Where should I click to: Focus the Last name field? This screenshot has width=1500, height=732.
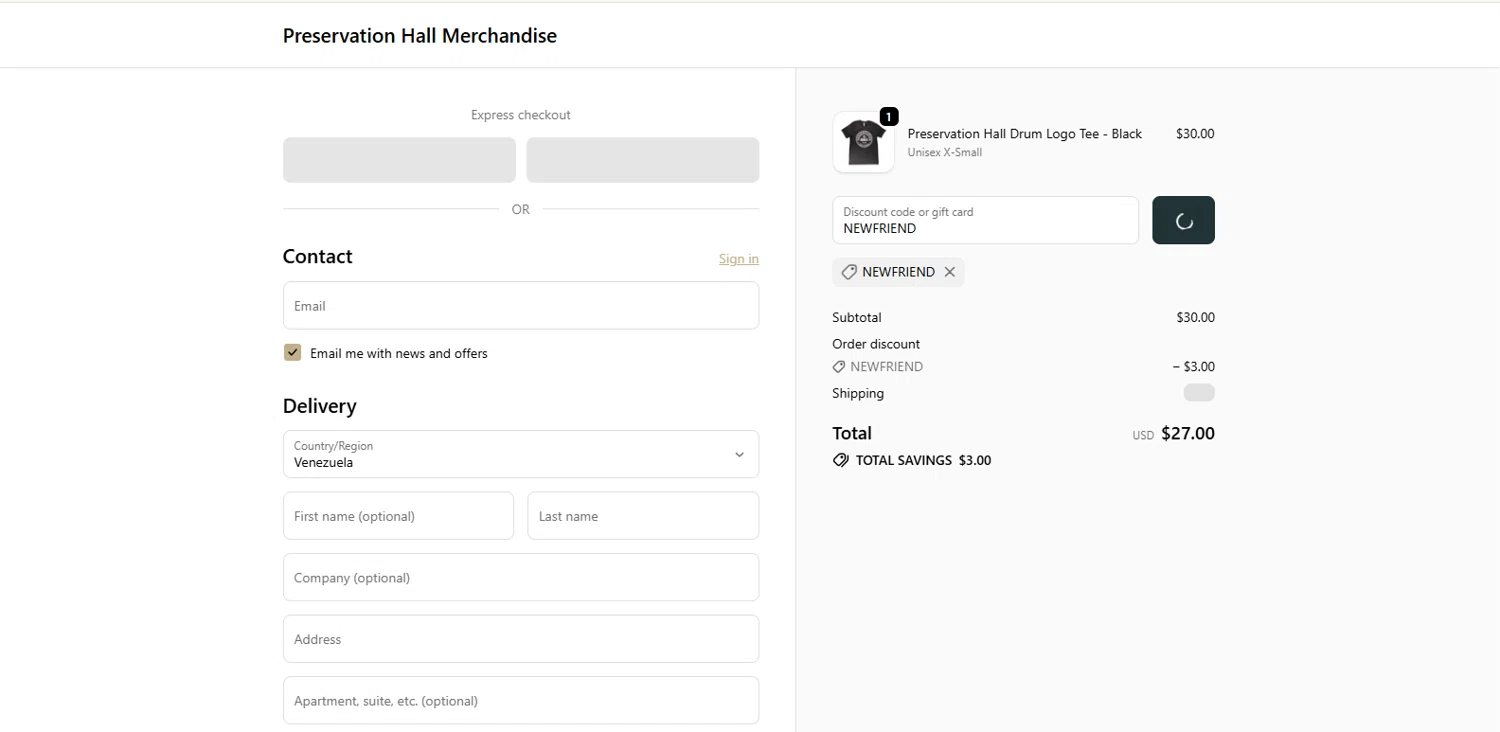[x=643, y=516]
